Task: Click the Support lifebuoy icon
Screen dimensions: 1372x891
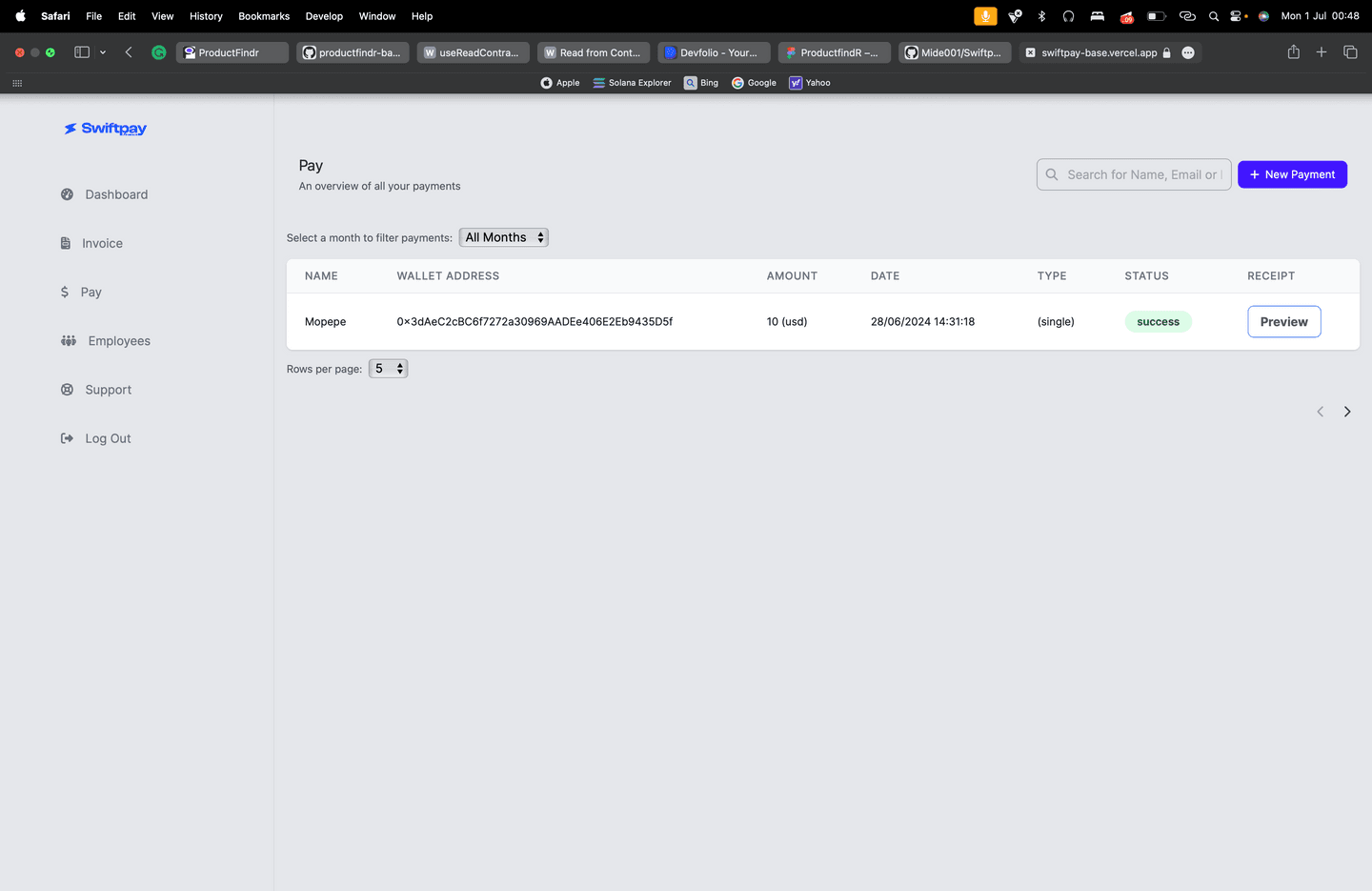Action: (x=67, y=390)
